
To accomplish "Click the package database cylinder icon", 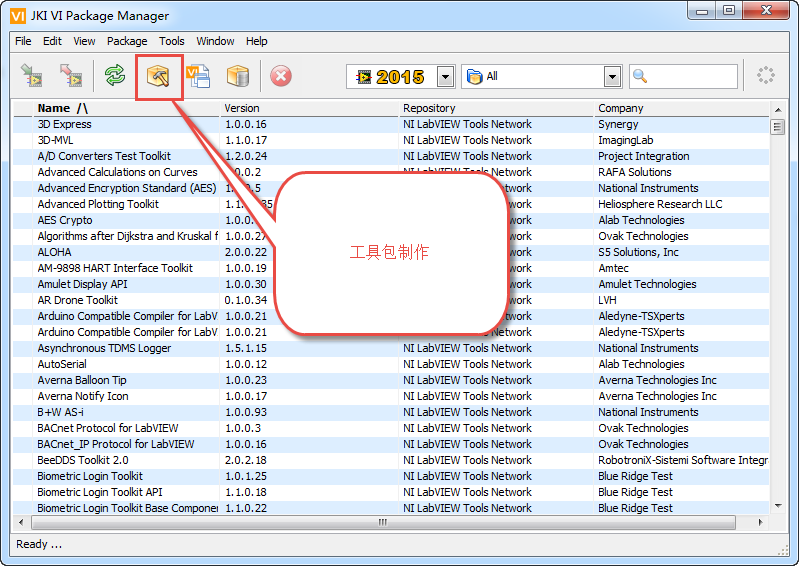I will coord(238,76).
